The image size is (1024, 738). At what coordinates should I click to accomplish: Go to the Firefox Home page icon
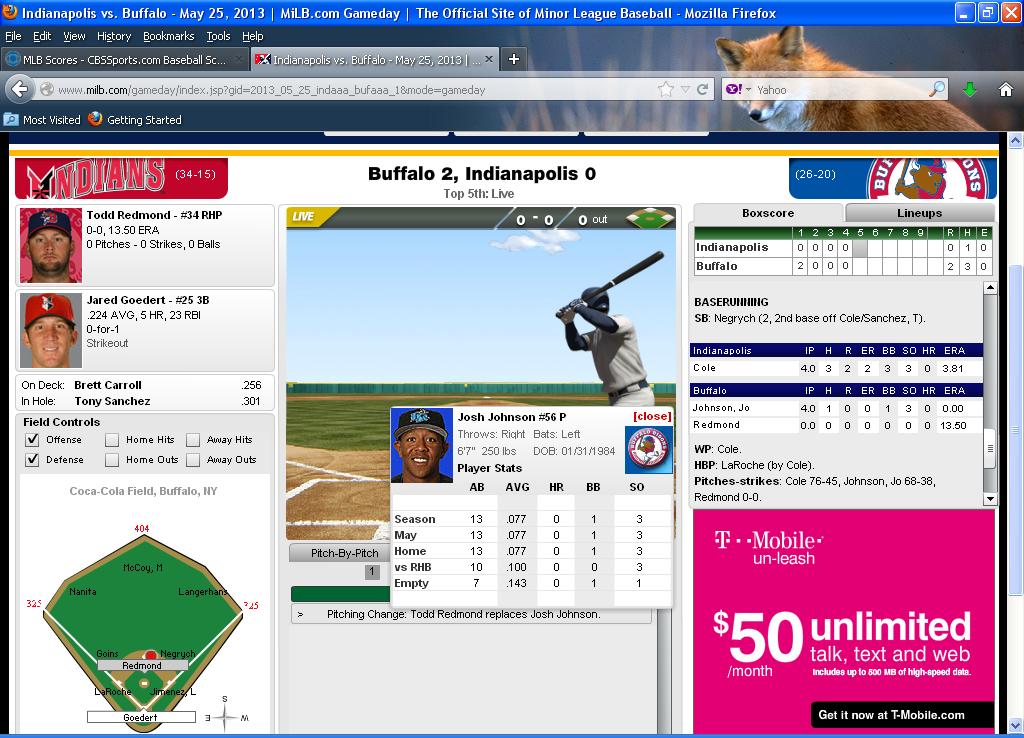tap(1006, 89)
